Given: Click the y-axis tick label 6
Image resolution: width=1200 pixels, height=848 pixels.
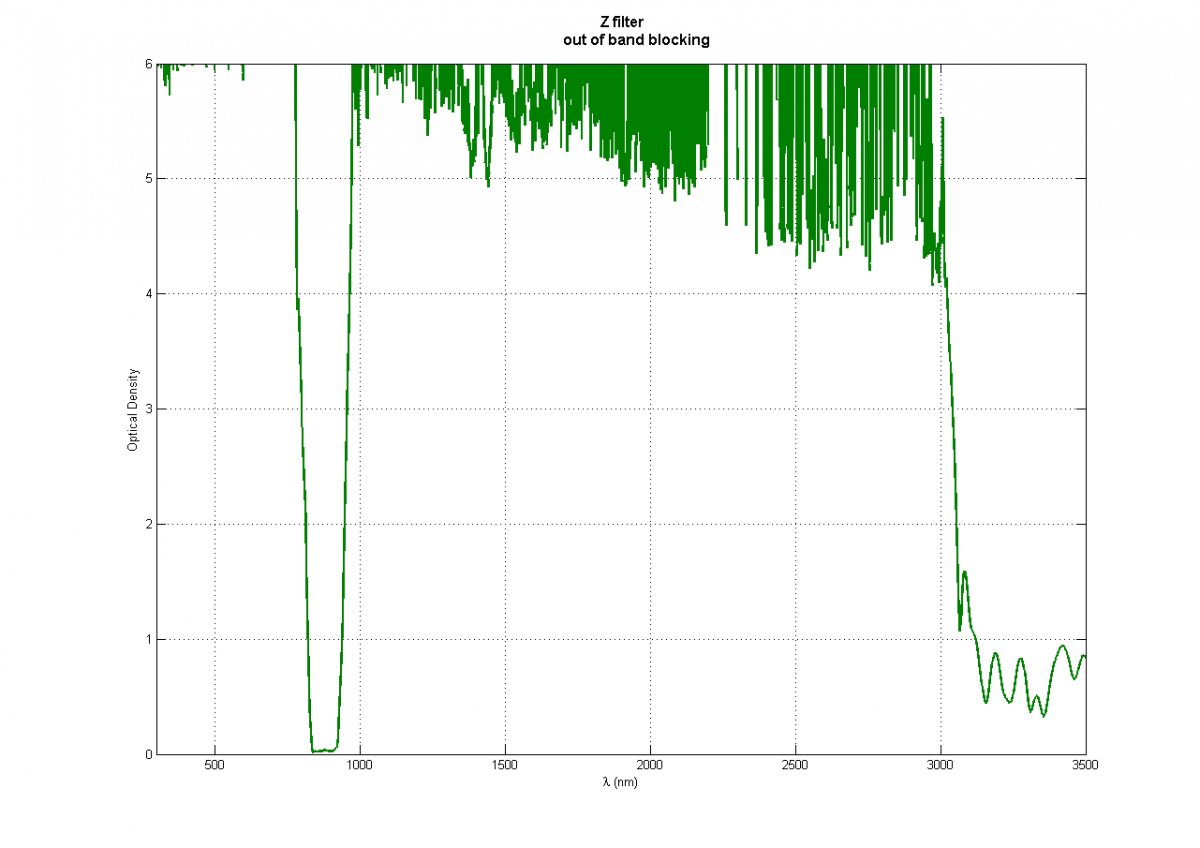Looking at the screenshot, I should tap(147, 64).
